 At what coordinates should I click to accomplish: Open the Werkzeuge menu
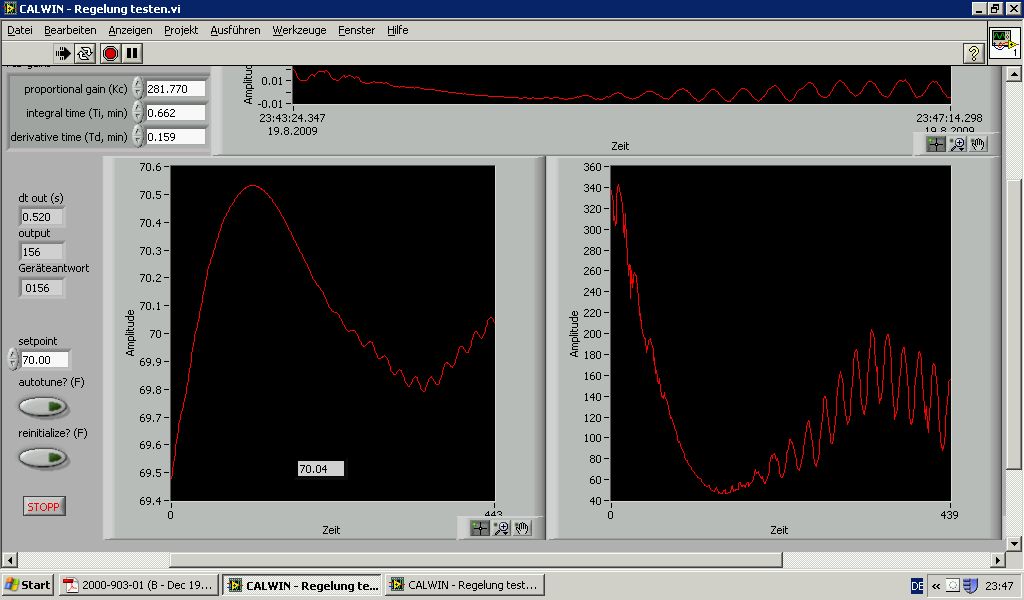pos(299,30)
